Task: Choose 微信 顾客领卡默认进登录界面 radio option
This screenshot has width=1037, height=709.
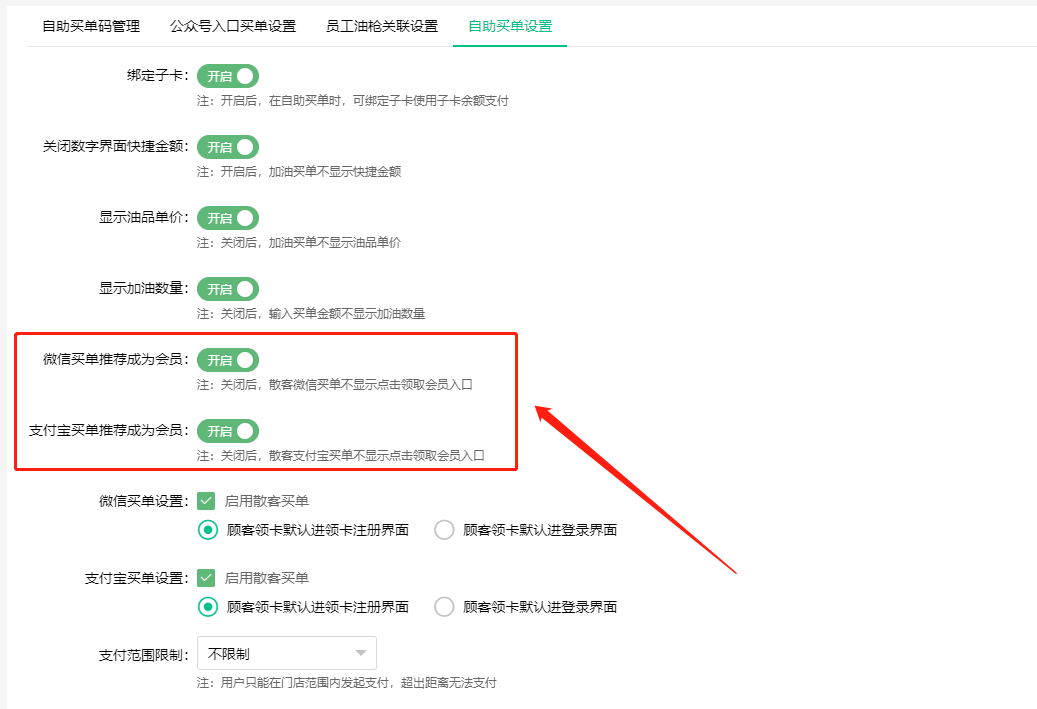Action: tap(444, 530)
